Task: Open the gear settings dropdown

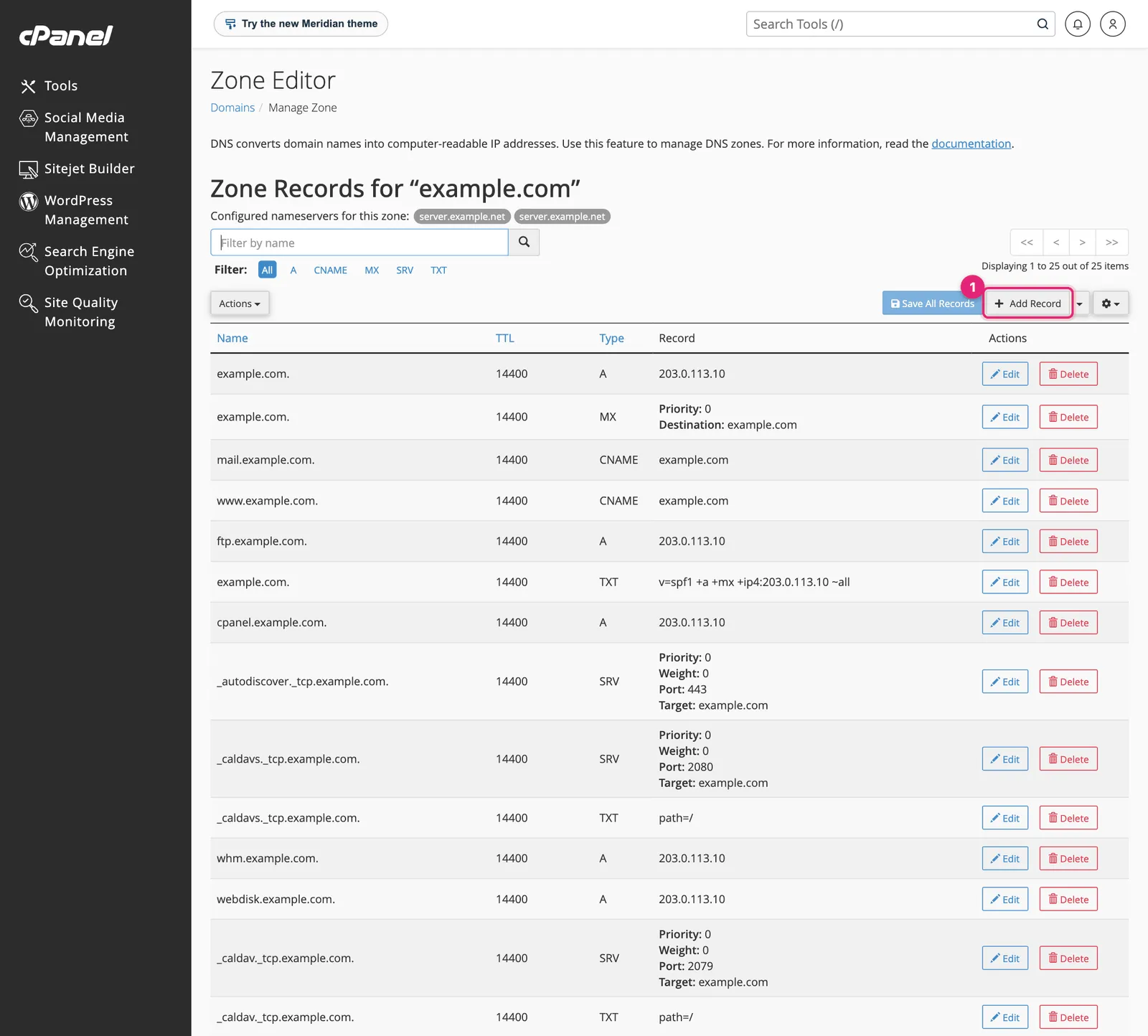Action: (1111, 303)
